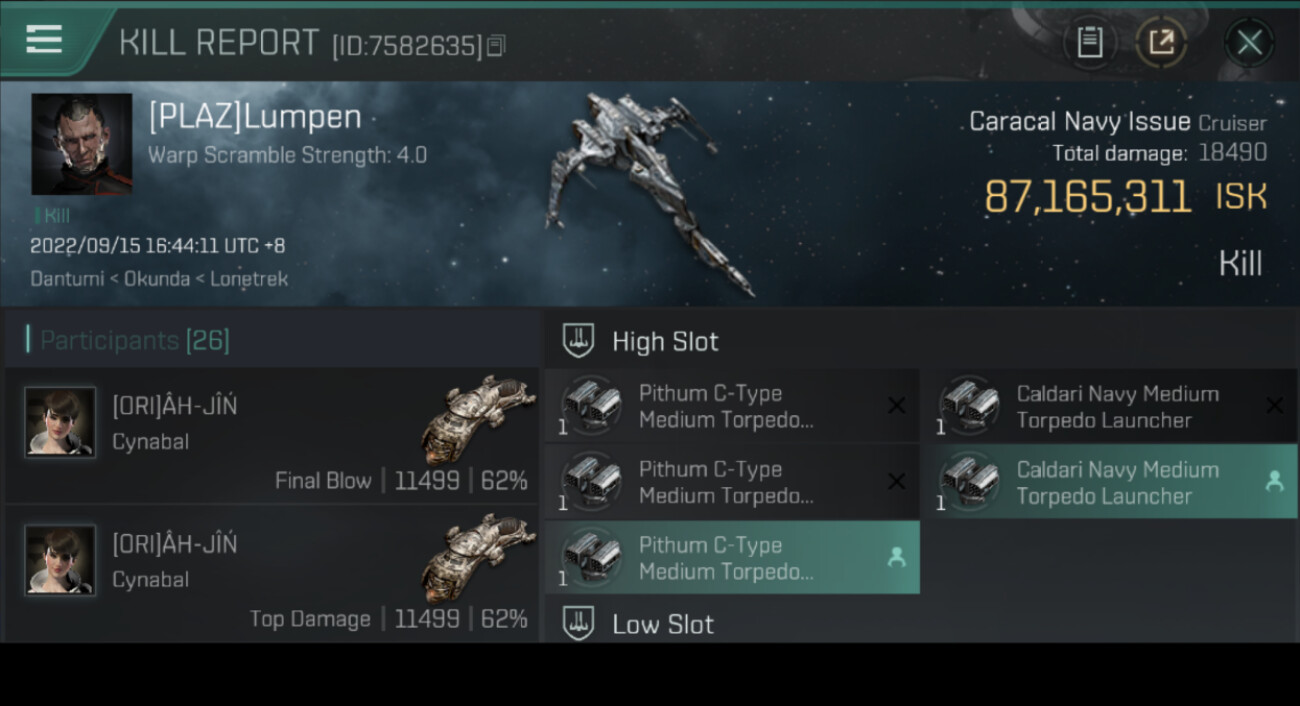This screenshot has height=706, width=1300.
Task: Open Final Blow participant ÂH-JÍŃ portrait
Action: click(60, 422)
